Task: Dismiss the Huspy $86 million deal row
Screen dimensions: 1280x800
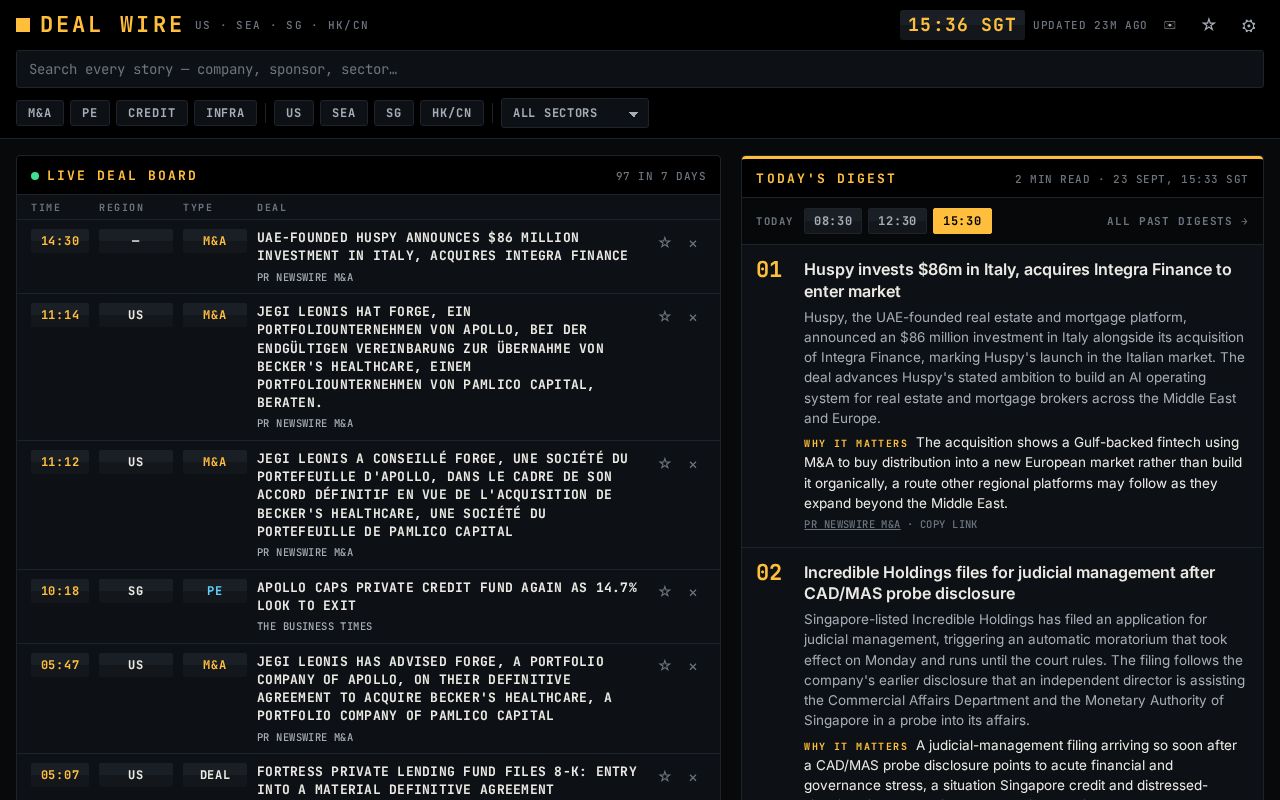Action: [x=692, y=243]
